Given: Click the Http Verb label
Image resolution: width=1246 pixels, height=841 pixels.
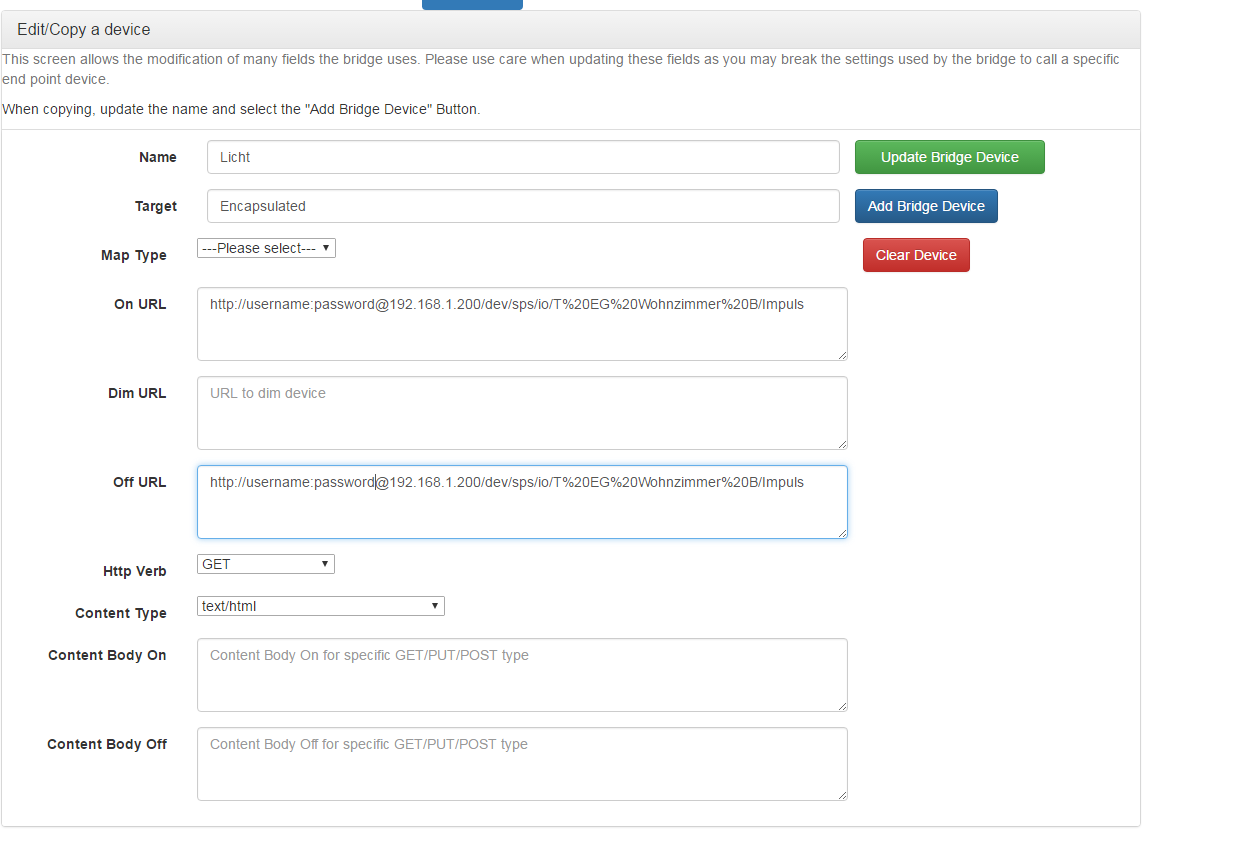Looking at the screenshot, I should 135,571.
